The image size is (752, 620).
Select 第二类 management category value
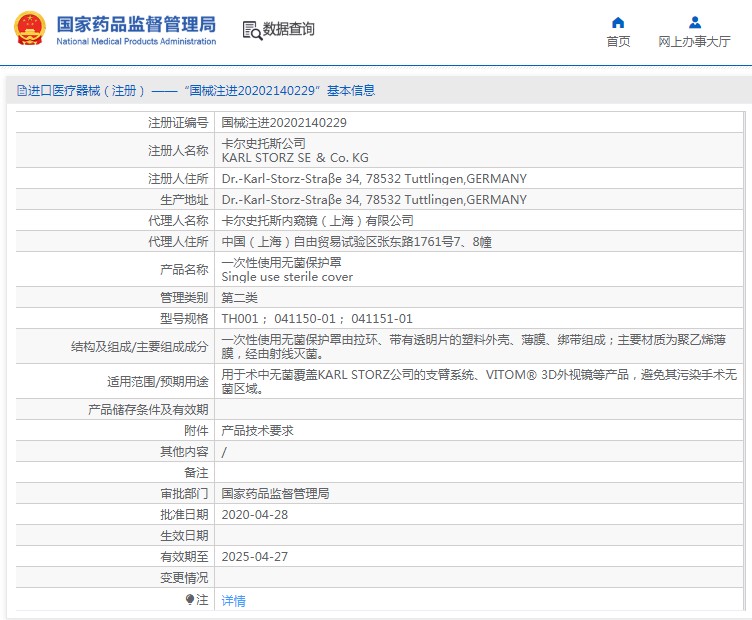point(239,298)
